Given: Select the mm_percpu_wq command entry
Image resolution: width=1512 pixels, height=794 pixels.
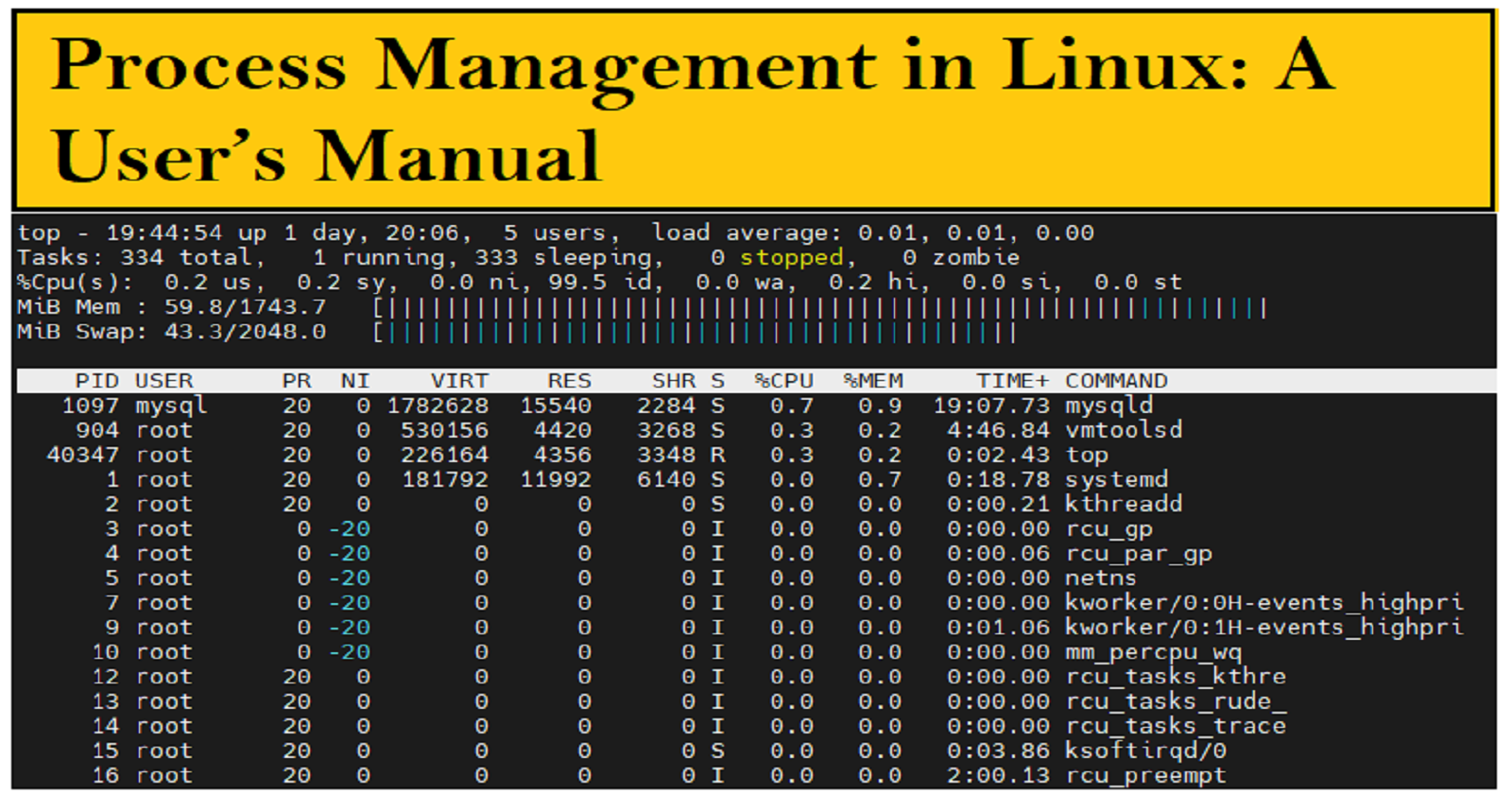Looking at the screenshot, I should [x=1153, y=652].
